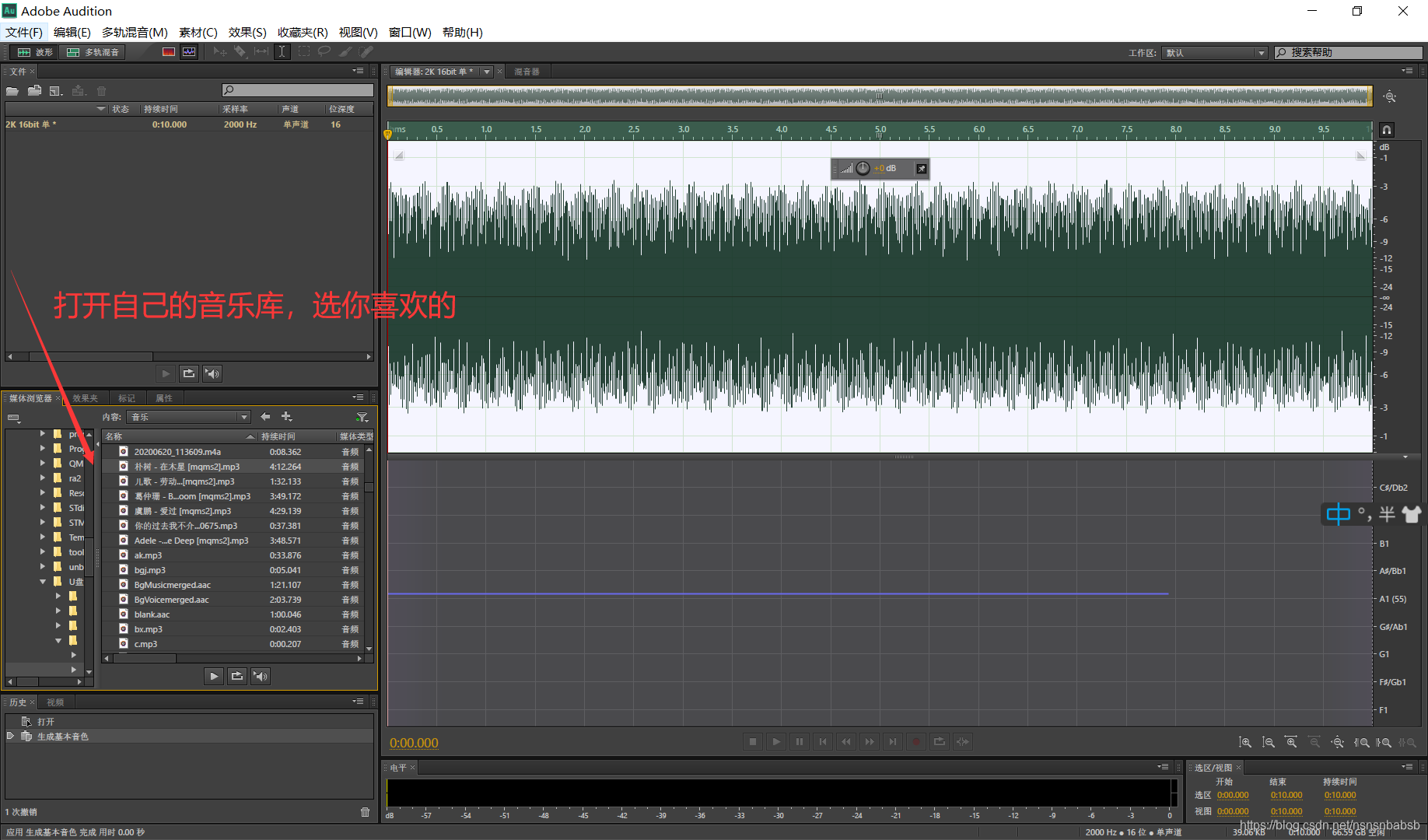Select the Spot Healing Brush tool
The height and width of the screenshot is (840, 1428).
[366, 52]
